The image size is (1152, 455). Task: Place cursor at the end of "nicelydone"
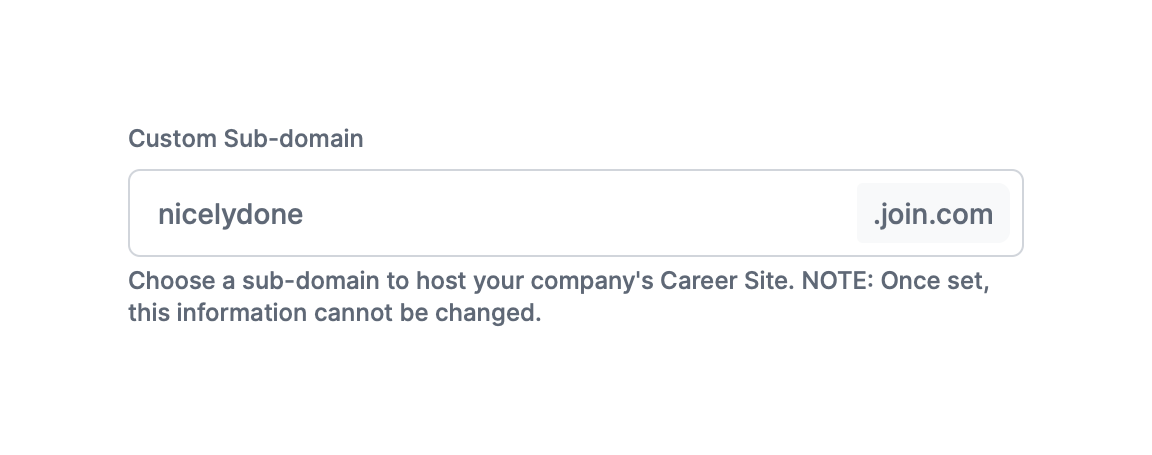tap(304, 214)
